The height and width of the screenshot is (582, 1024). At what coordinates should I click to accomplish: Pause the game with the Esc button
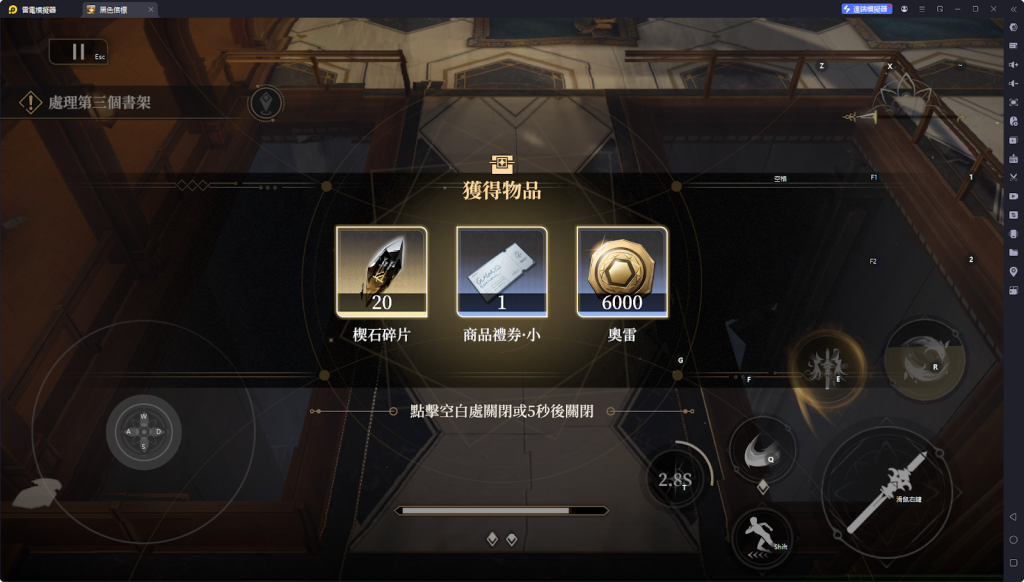(78, 52)
